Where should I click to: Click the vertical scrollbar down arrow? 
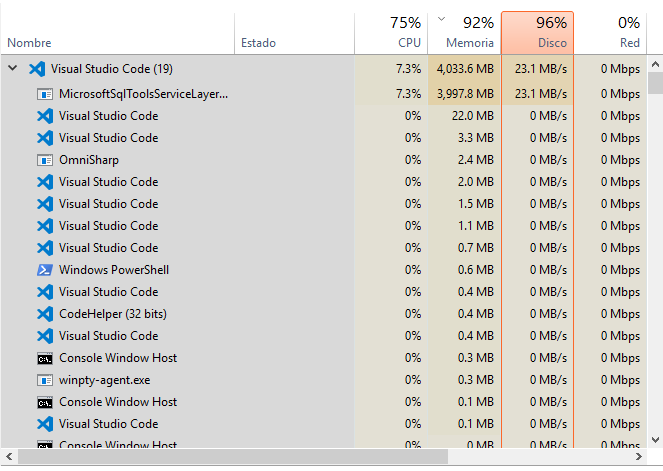coord(655,440)
